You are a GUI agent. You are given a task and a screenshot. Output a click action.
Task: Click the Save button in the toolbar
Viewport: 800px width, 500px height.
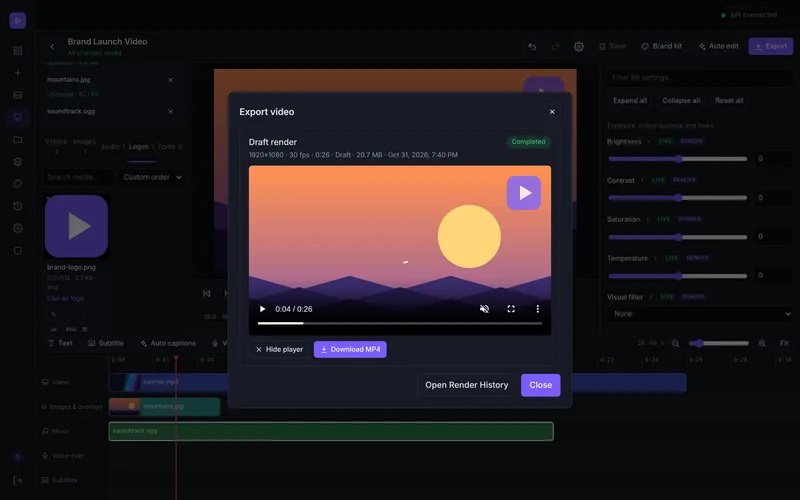click(x=612, y=46)
